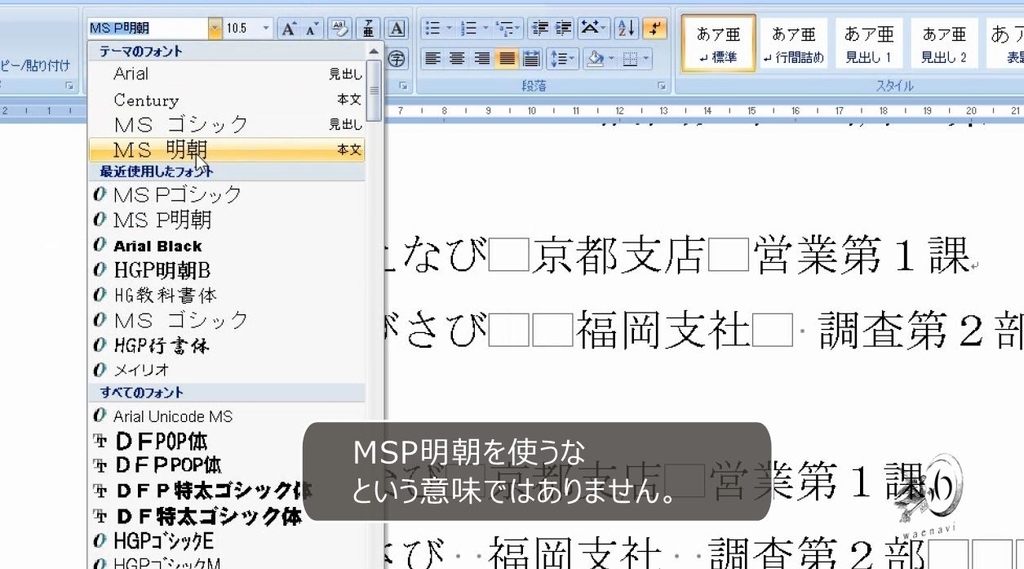Screen dimensions: 1024x569
Task: Open the Paragraph (段落) dialog launcher
Action: point(662,86)
